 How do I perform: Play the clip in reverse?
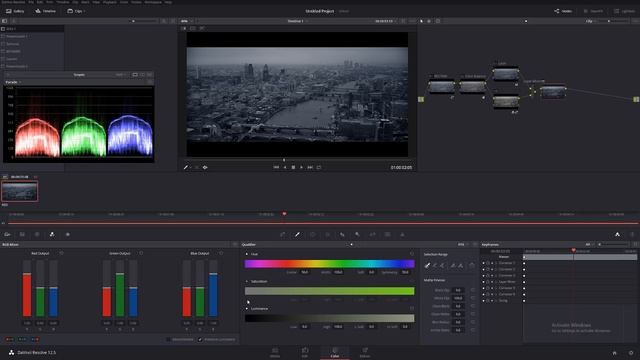click(x=285, y=167)
